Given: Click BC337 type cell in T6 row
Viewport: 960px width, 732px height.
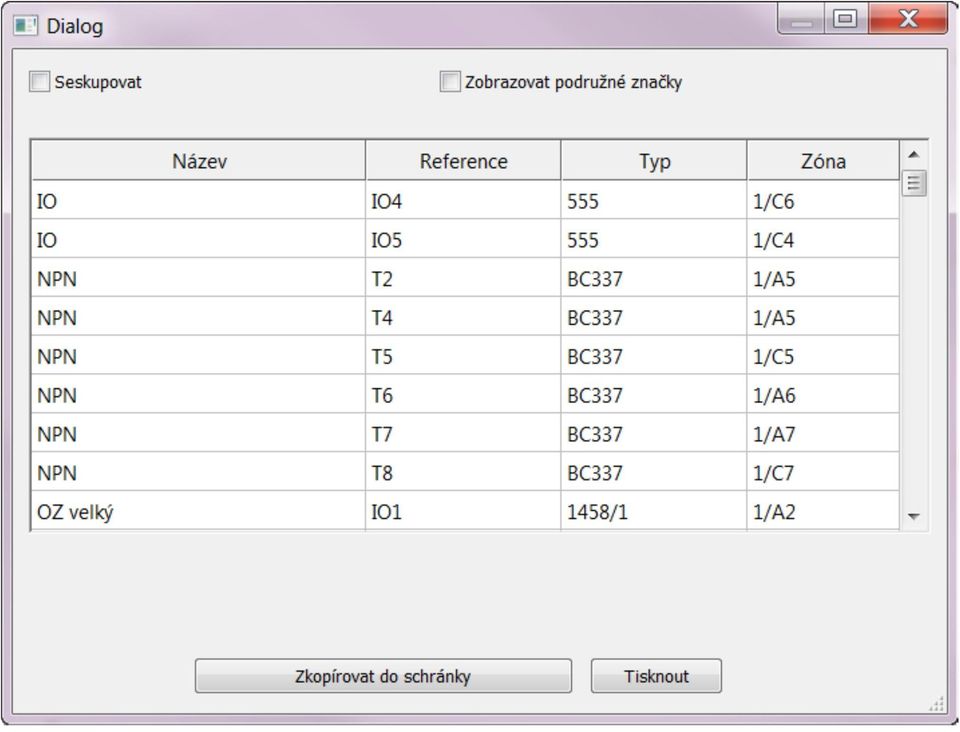Looking at the screenshot, I should click(654, 395).
